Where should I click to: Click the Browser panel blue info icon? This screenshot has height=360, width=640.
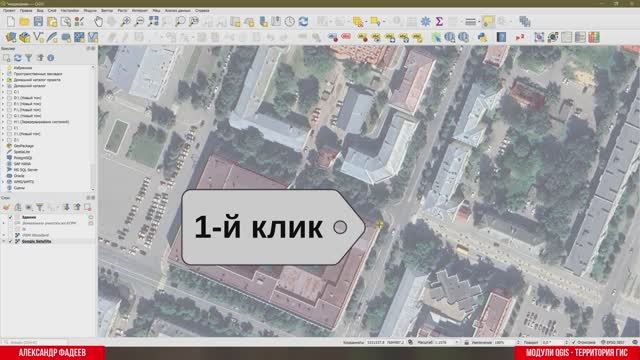(51, 58)
